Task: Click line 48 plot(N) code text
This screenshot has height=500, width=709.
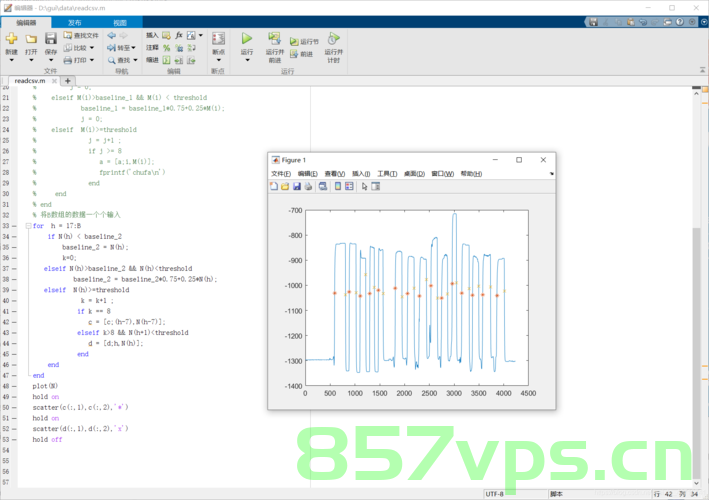Action: tap(45, 386)
